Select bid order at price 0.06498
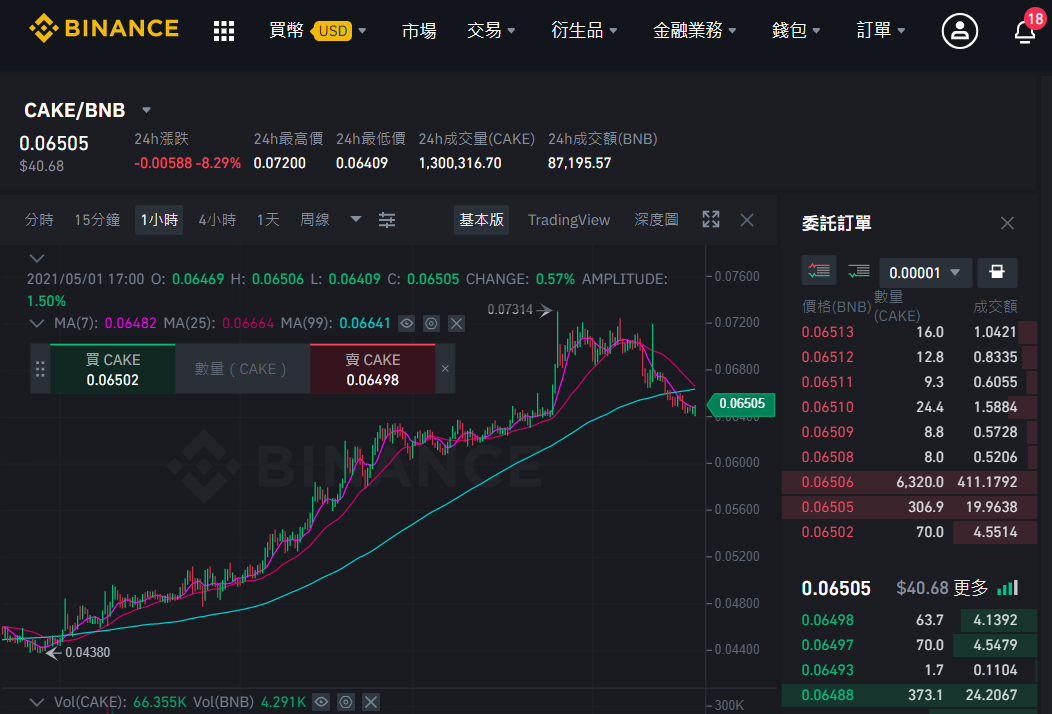Screen dimensions: 1052x714 click(909, 620)
